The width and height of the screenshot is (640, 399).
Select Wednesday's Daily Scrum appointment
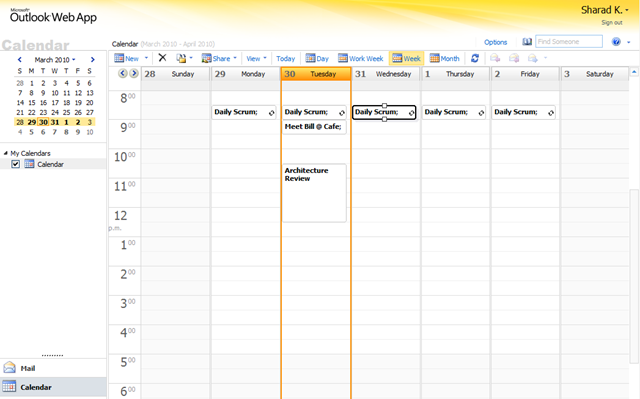point(384,112)
